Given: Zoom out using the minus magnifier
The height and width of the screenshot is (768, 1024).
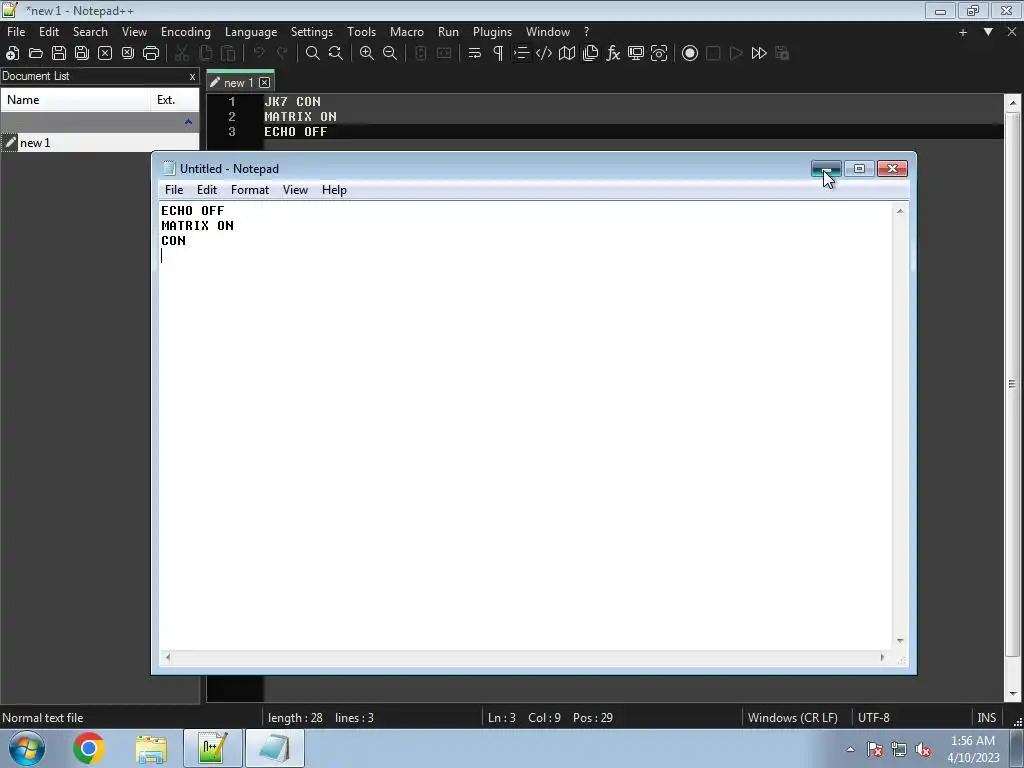Looking at the screenshot, I should [x=390, y=54].
